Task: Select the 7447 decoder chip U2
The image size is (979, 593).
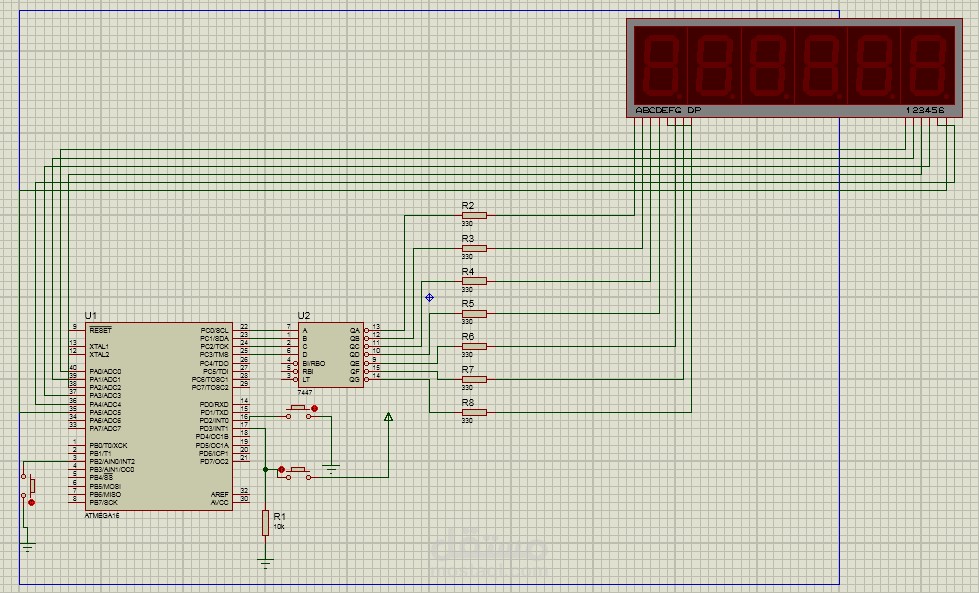Action: [331, 355]
